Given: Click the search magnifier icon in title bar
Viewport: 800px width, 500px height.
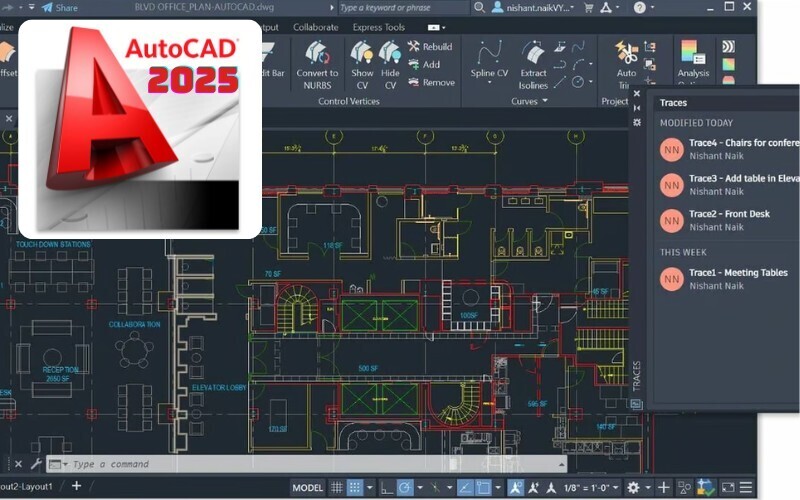Looking at the screenshot, I should pos(479,8).
